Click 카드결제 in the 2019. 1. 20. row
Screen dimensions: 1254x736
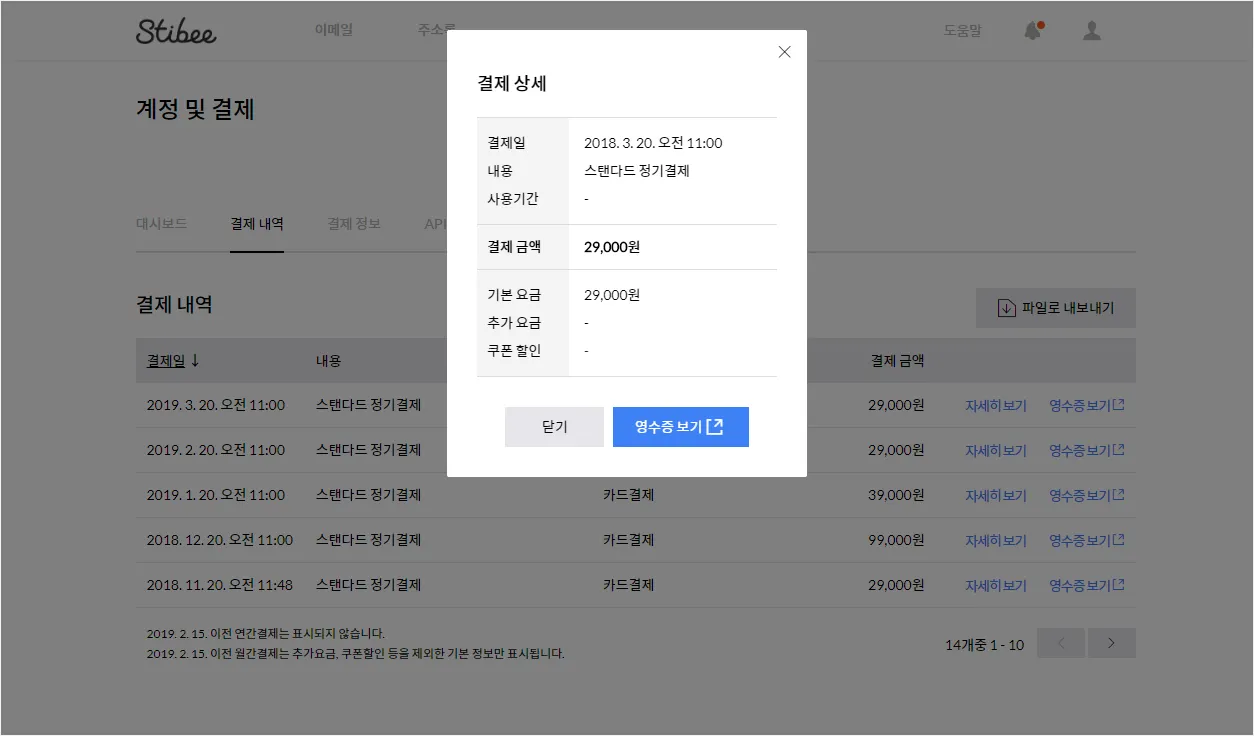coord(628,495)
